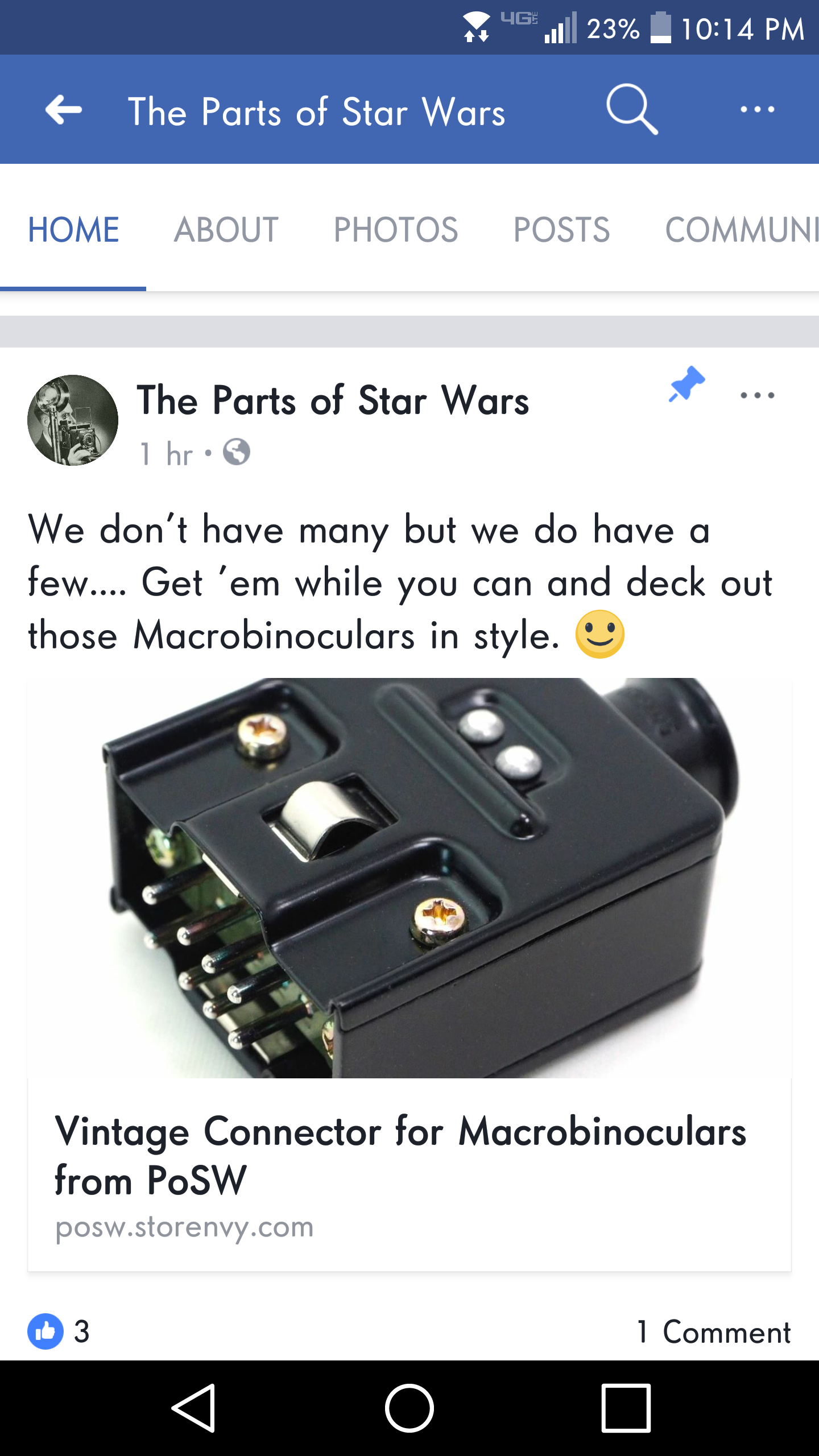819x1456 pixels.
Task: Click the public globe privacy icon
Action: pyautogui.click(x=237, y=452)
